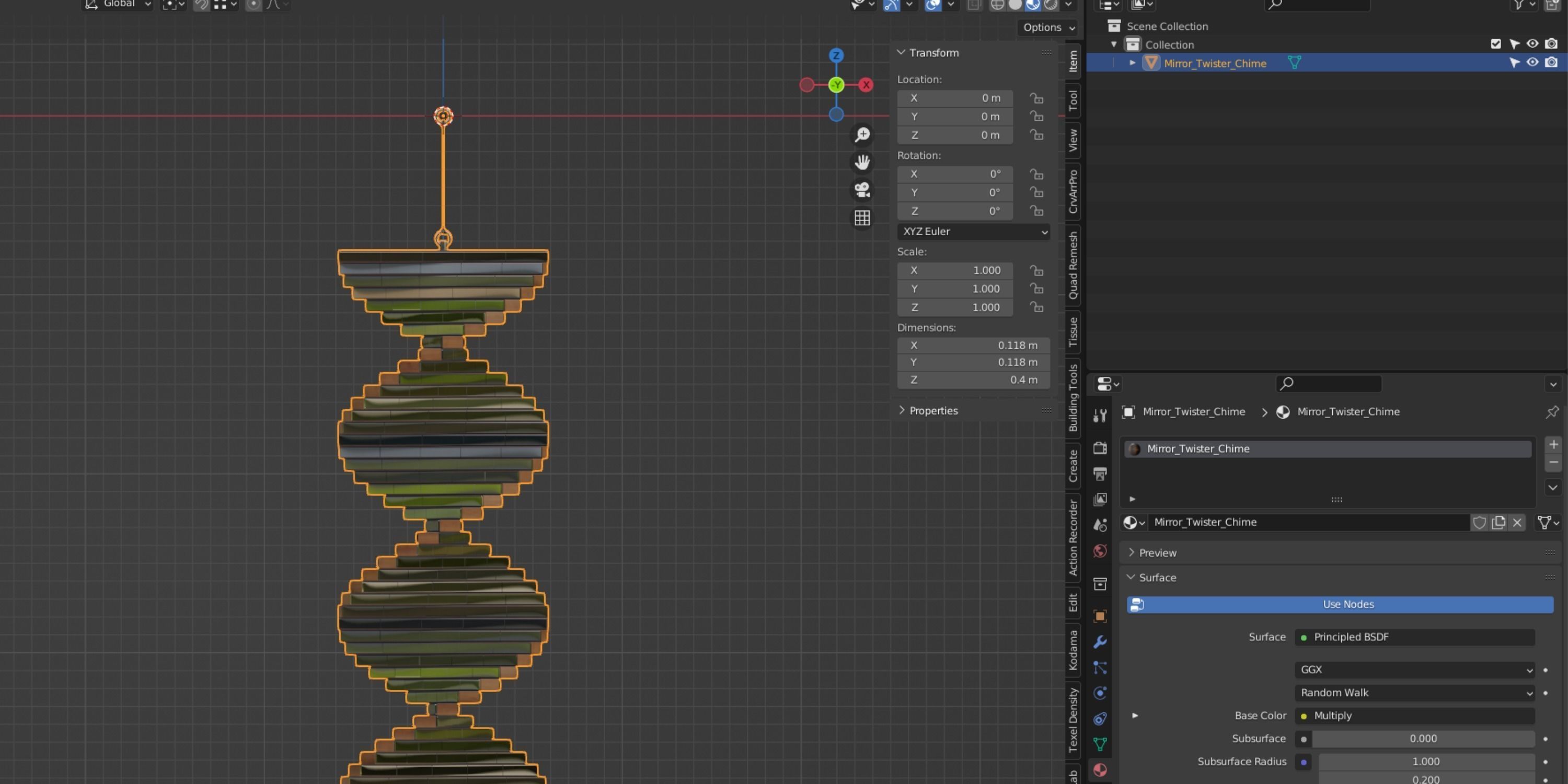Click the Z axis on the navigation gizmo
Image resolution: width=1568 pixels, height=784 pixels.
coord(836,55)
